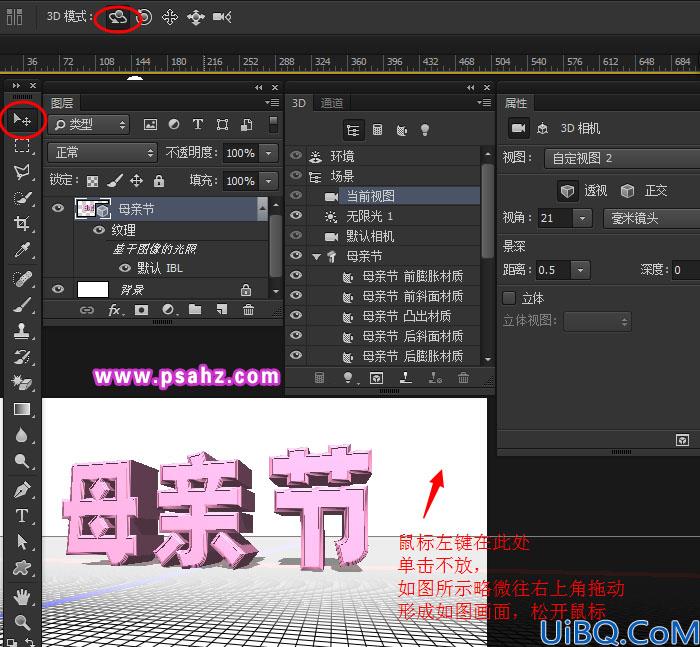Select the Hand tool
The width and height of the screenshot is (700, 647).
[x=21, y=597]
